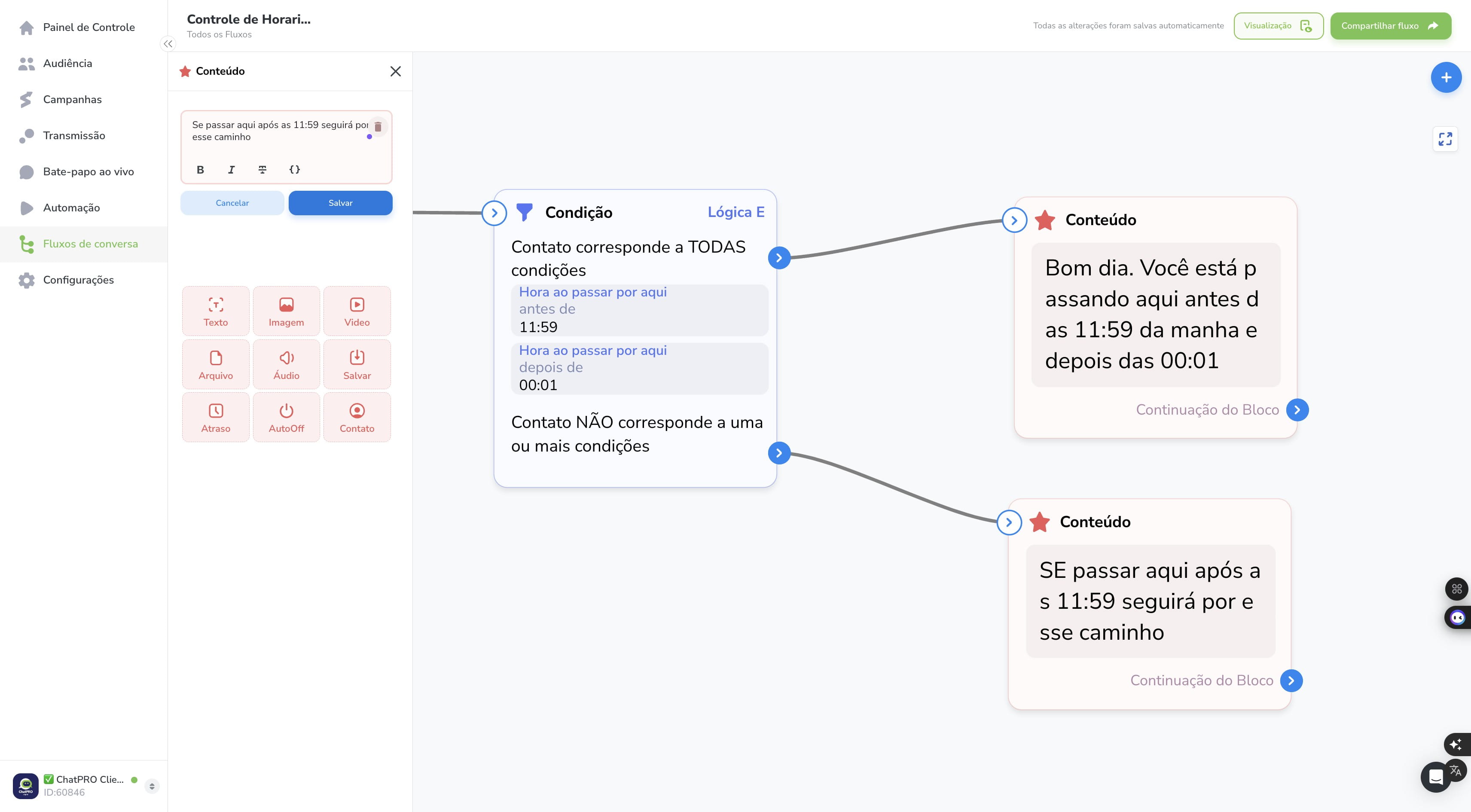Viewport: 1471px width, 812px height.
Task: Close the Conteúdo editing panel
Action: (395, 71)
